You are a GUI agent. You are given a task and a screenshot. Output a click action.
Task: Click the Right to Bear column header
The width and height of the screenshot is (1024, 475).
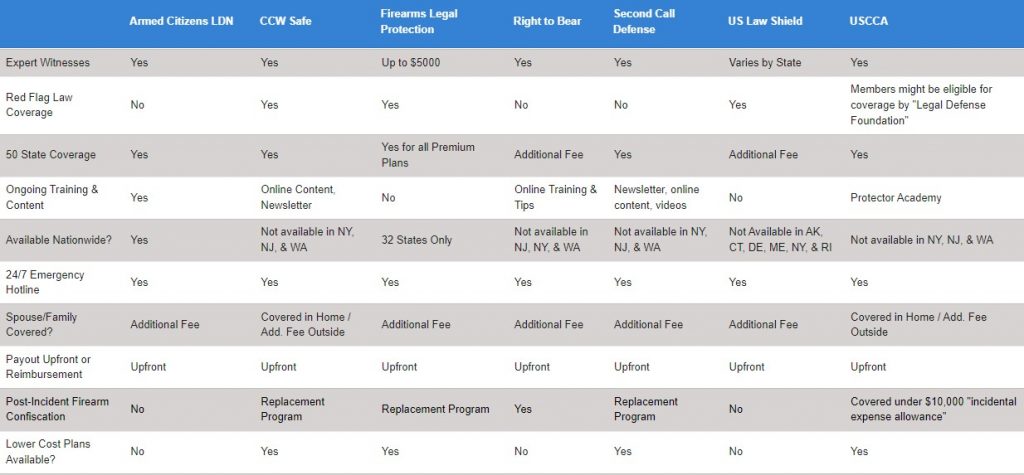coord(547,21)
